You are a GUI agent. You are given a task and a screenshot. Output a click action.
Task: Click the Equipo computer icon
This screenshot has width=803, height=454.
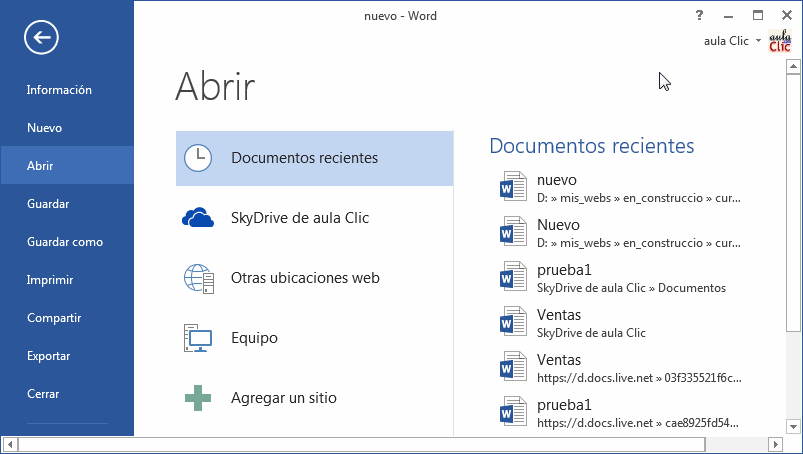point(198,338)
